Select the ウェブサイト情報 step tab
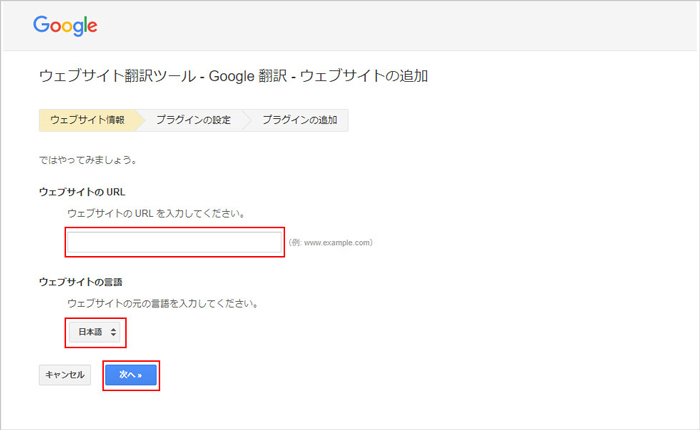This screenshot has width=700, height=430. 88,120
